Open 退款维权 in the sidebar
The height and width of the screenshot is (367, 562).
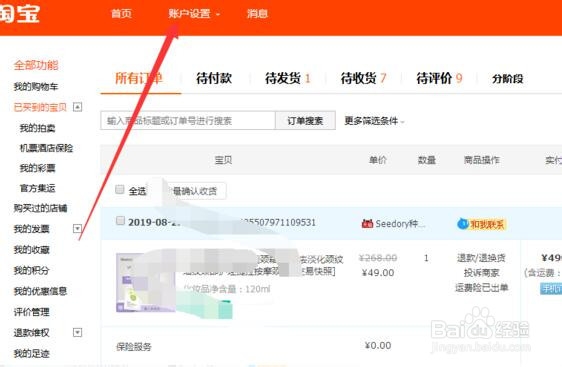pyautogui.click(x=32, y=333)
